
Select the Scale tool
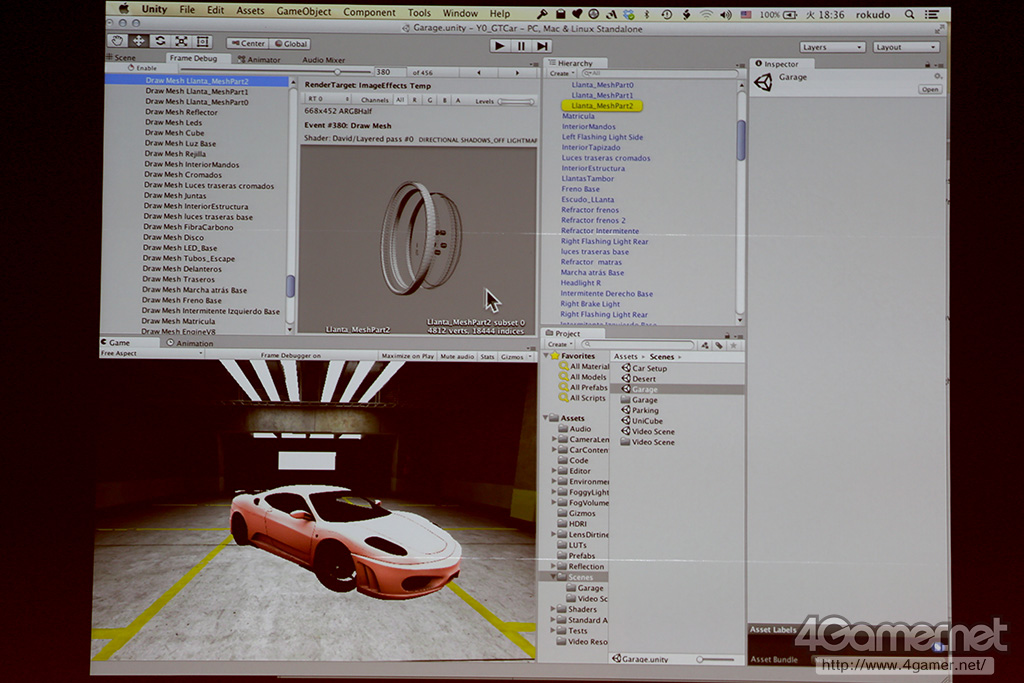181,41
